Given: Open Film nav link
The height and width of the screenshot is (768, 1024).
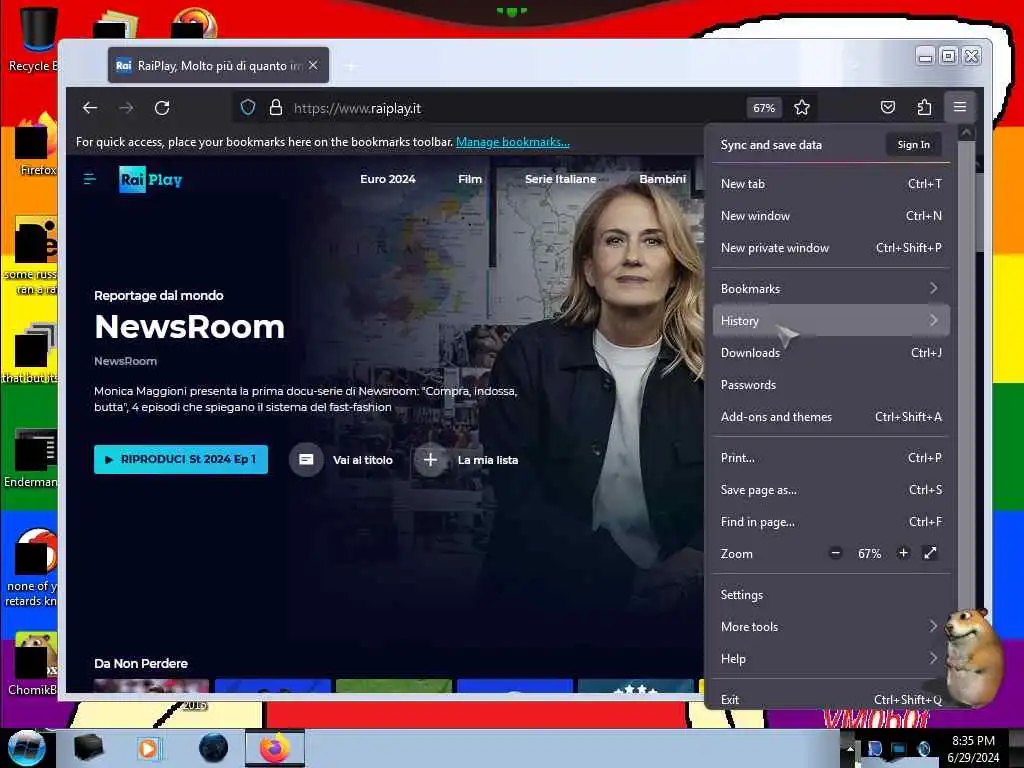Looking at the screenshot, I should click(470, 179).
